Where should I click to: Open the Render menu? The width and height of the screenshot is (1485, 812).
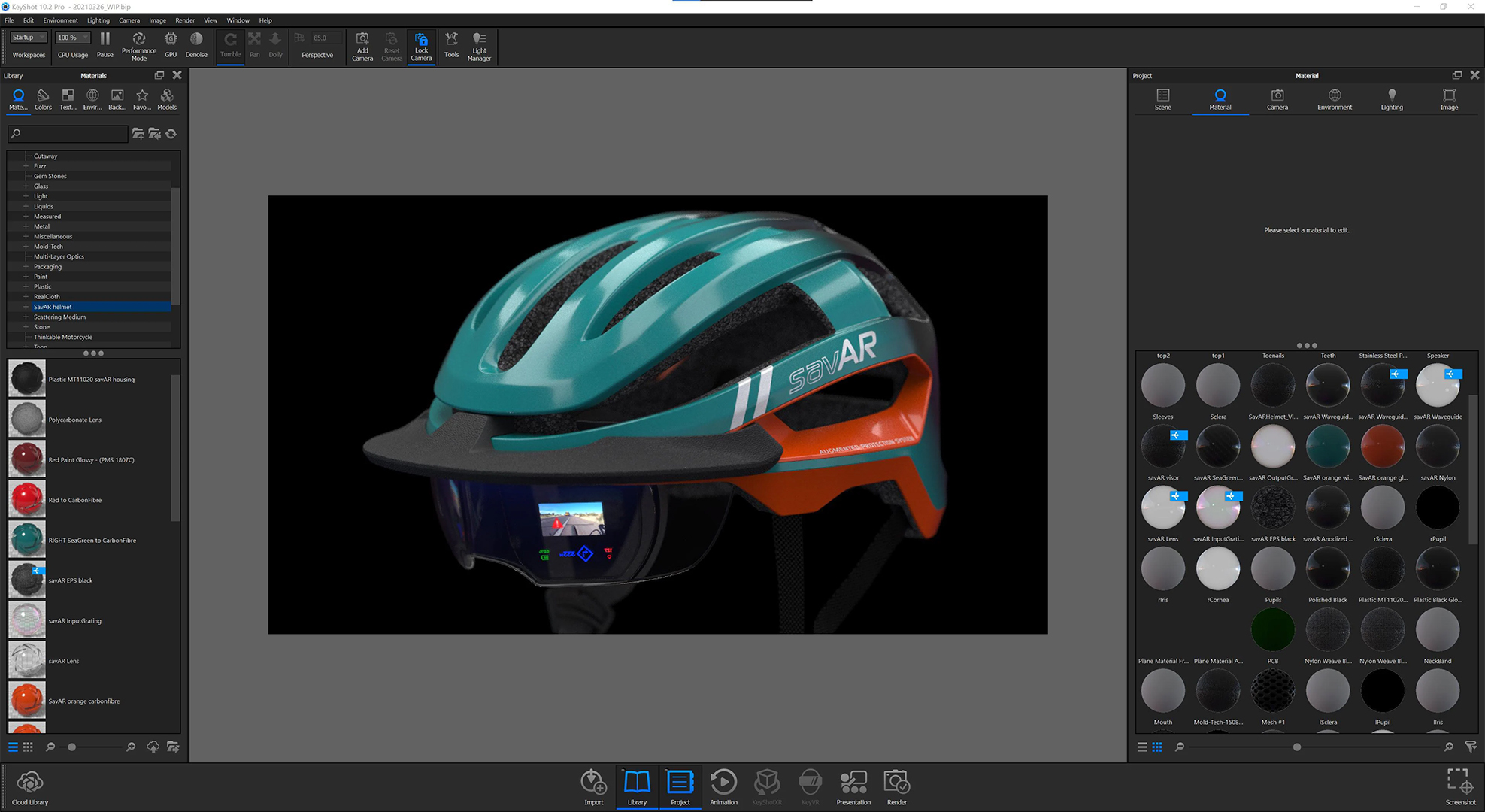coord(185,20)
